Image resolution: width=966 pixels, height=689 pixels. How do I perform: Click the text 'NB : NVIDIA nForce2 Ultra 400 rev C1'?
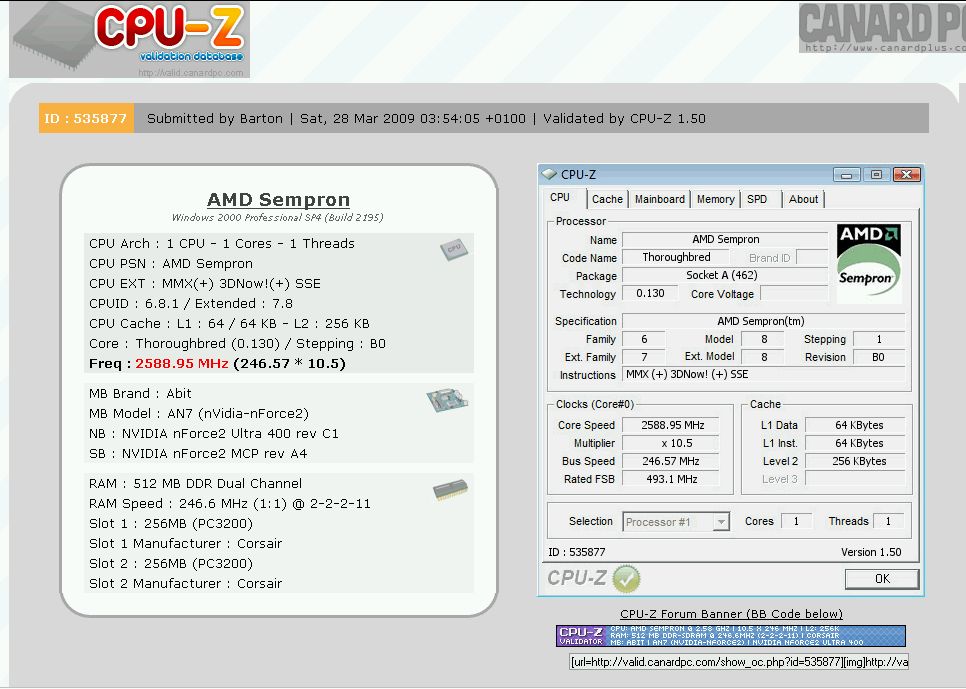click(x=214, y=434)
